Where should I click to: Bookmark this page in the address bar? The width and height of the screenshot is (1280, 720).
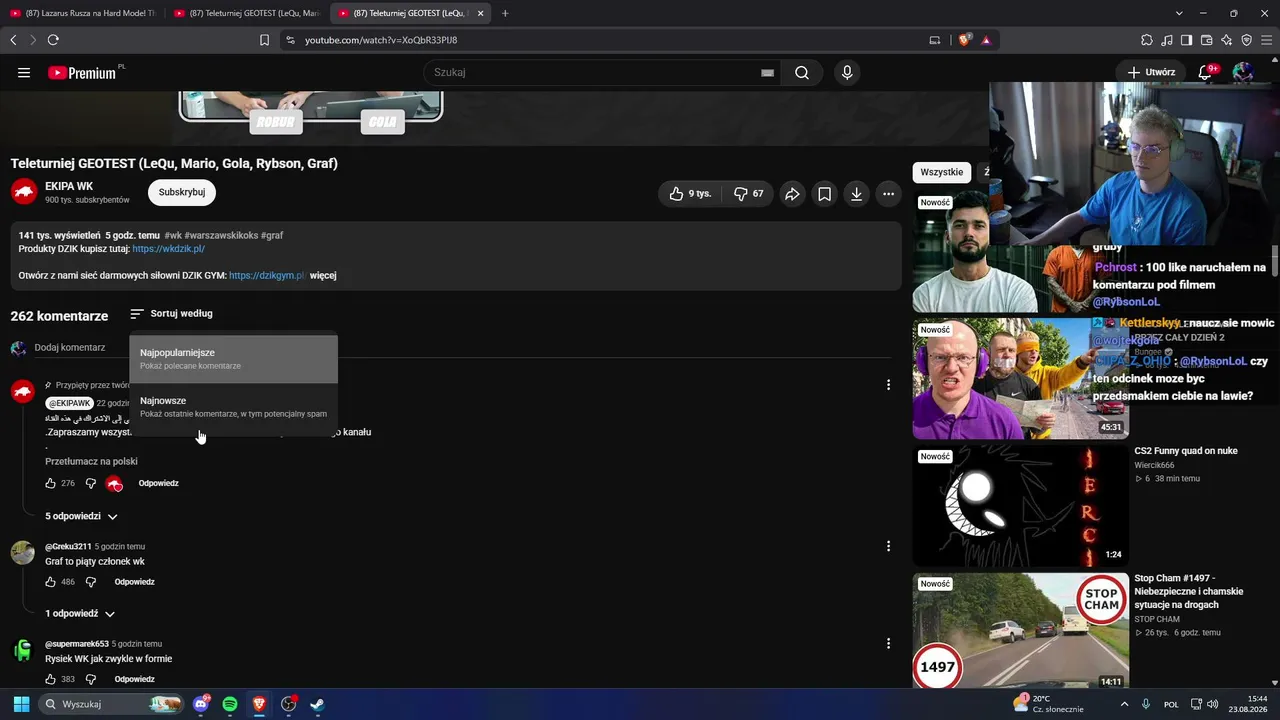(x=264, y=40)
